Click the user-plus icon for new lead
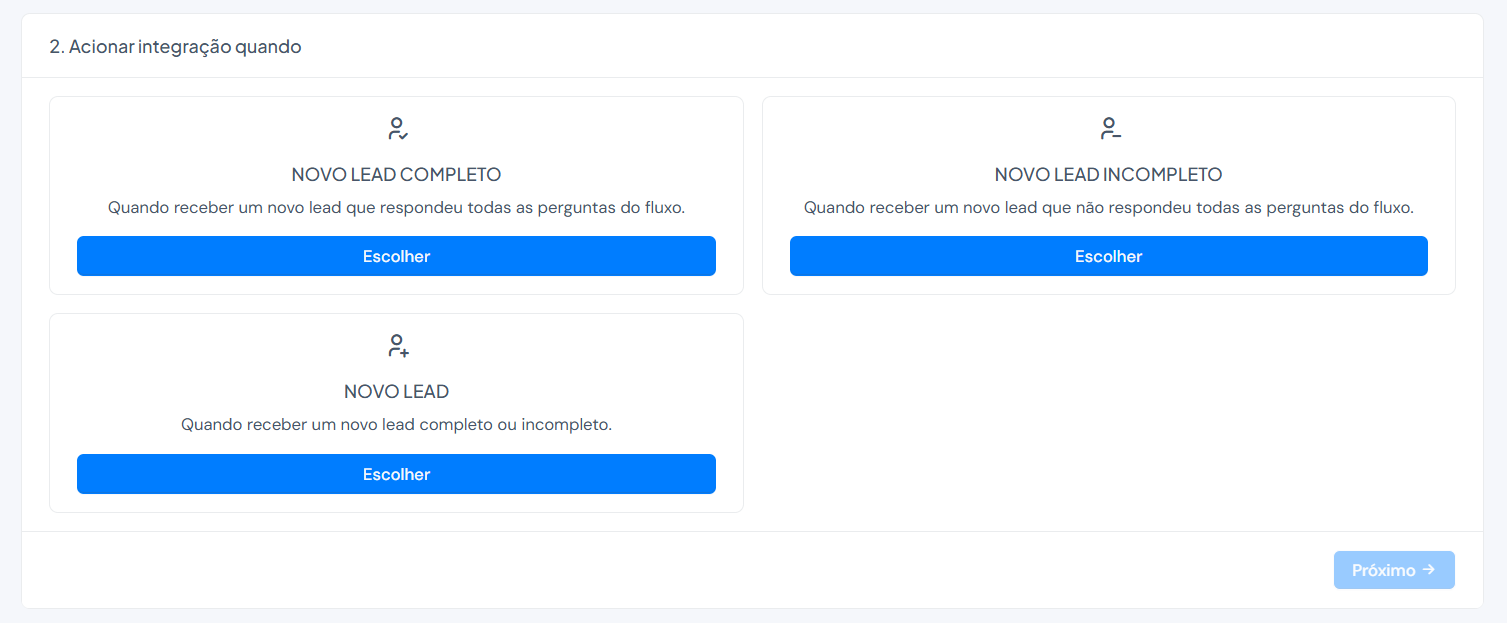 tap(397, 346)
